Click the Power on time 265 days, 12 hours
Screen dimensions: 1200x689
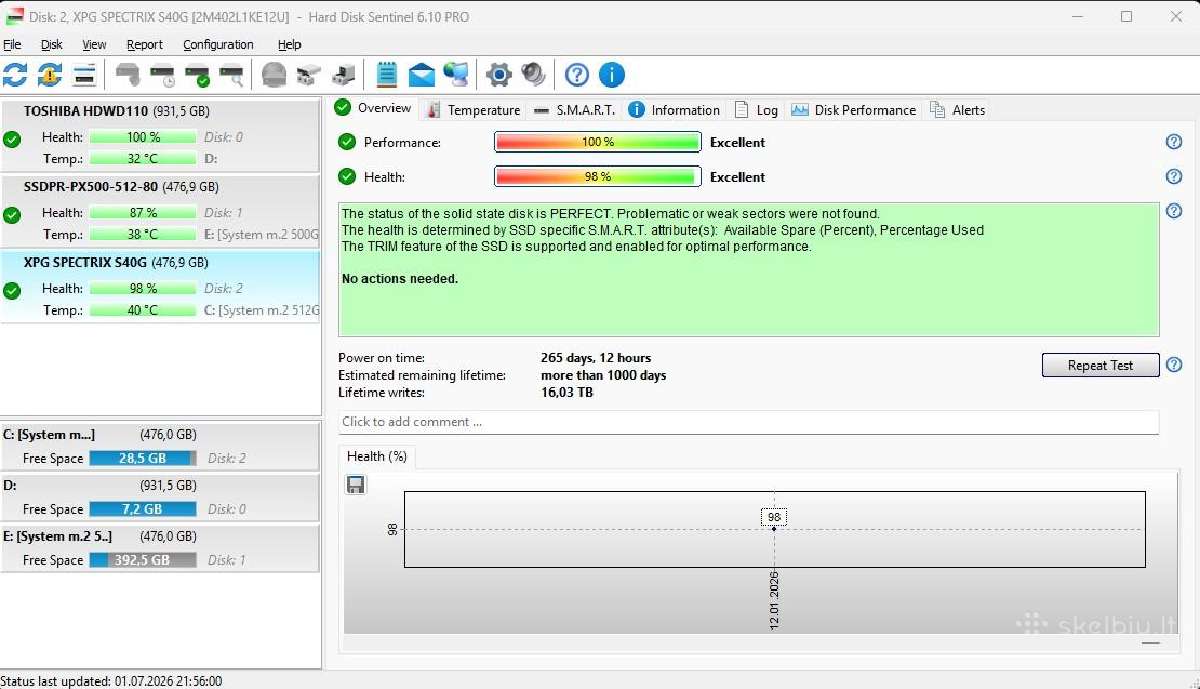[x=596, y=357]
